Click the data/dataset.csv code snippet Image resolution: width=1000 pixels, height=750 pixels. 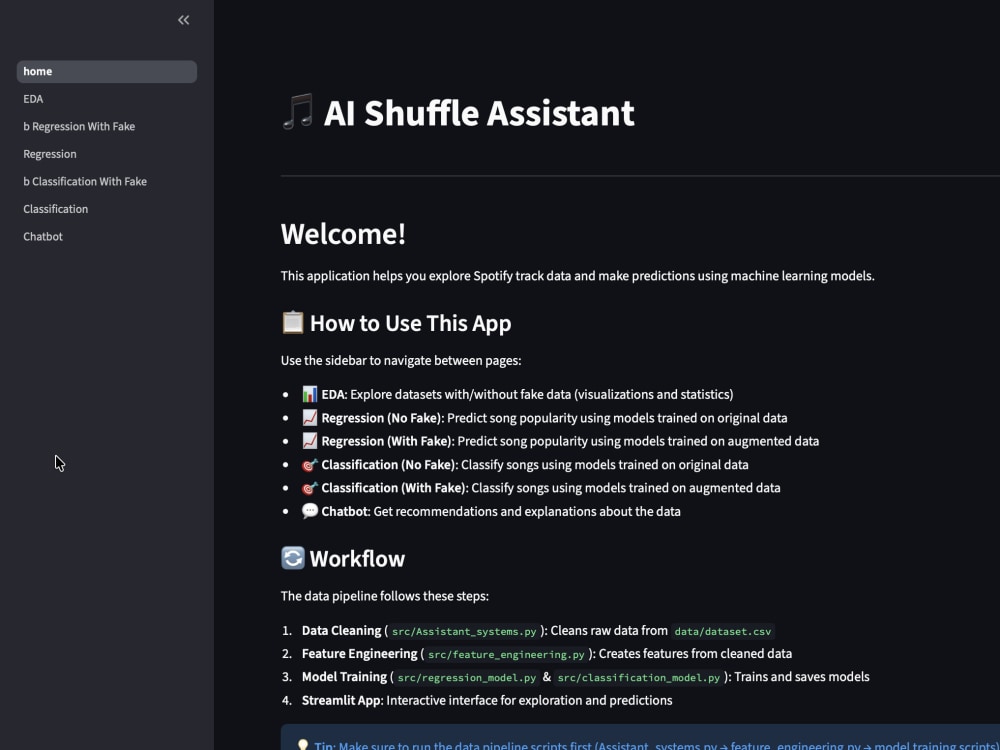pyautogui.click(x=723, y=631)
